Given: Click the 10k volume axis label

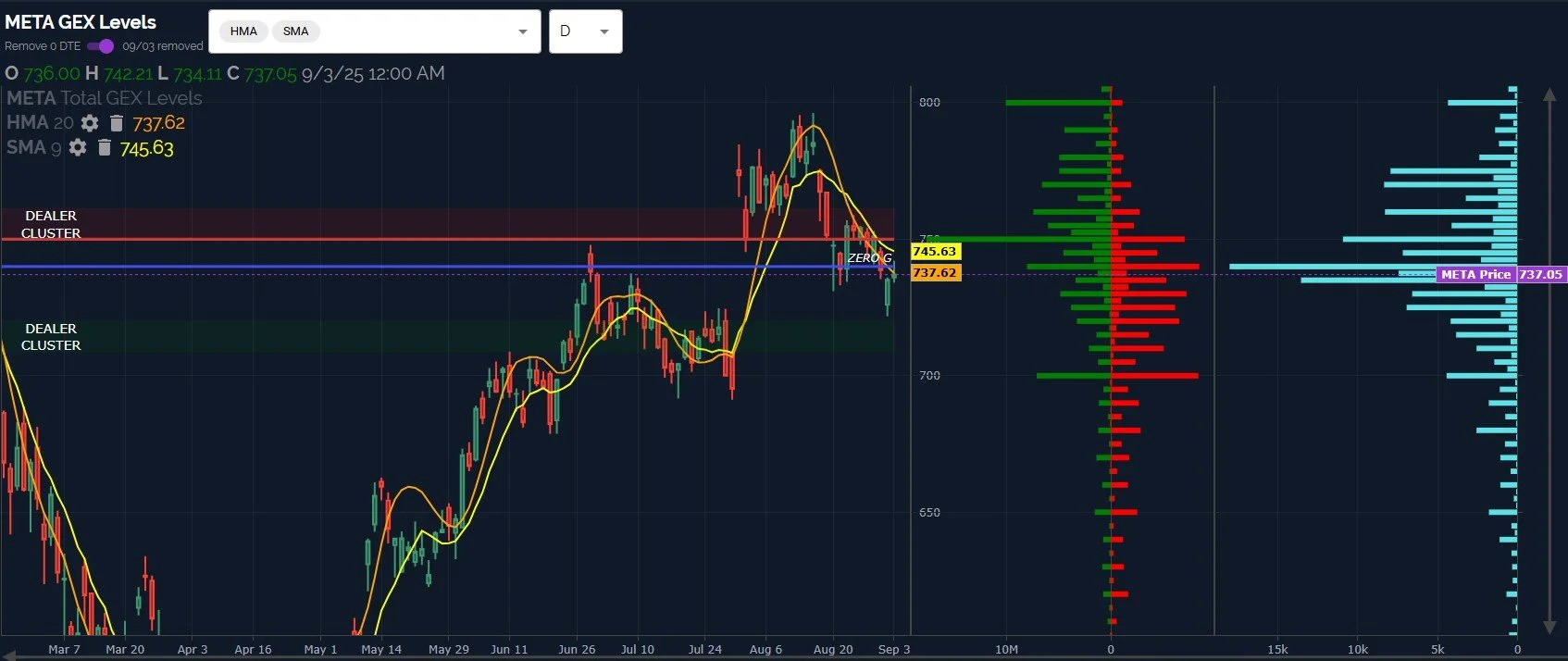Looking at the screenshot, I should [x=1358, y=649].
